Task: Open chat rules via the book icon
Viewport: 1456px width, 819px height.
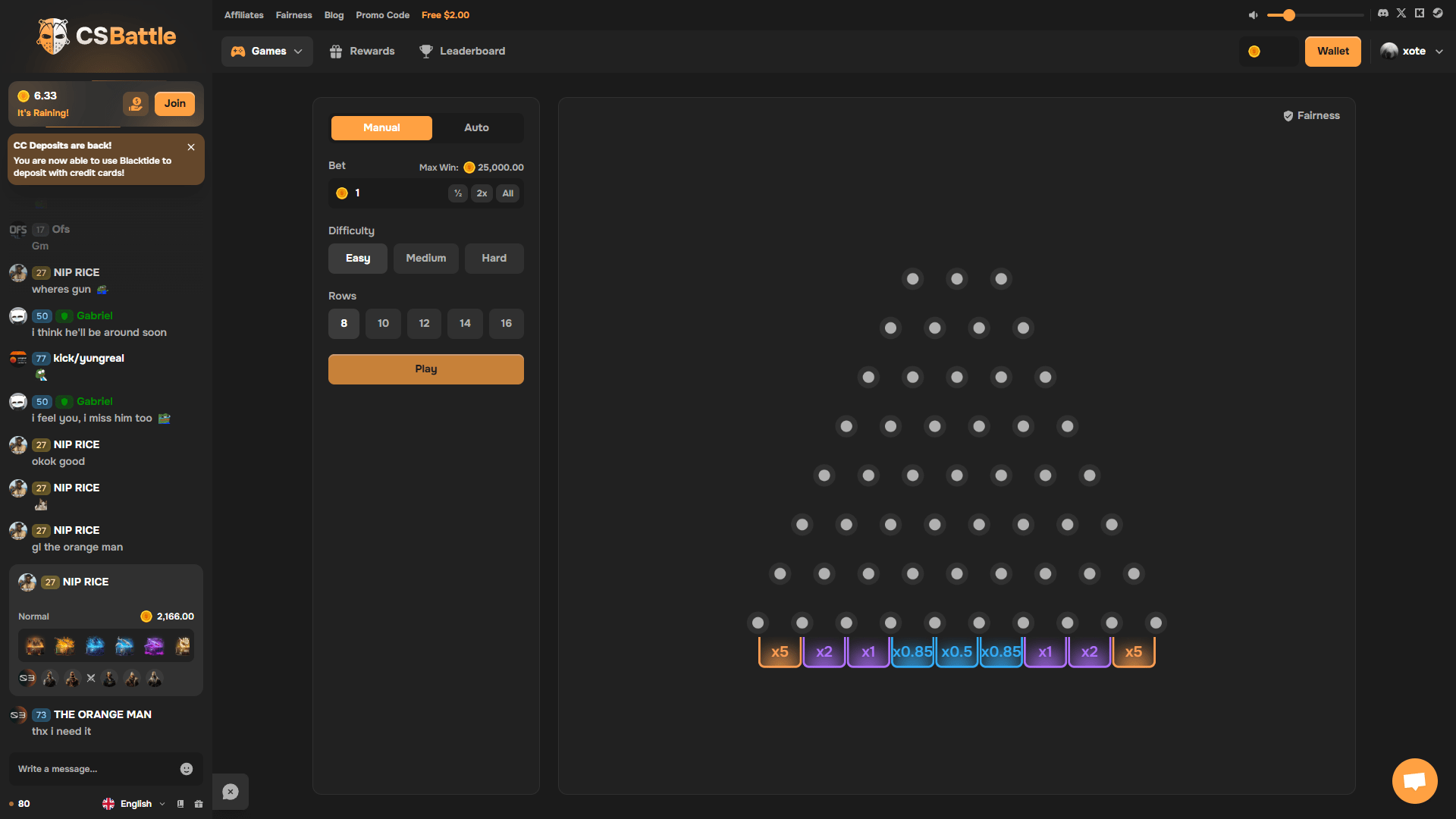Action: tap(180, 804)
